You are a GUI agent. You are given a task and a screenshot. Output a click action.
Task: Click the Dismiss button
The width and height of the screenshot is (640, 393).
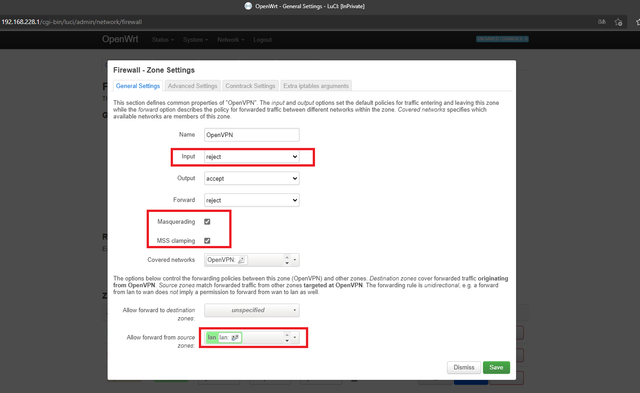tap(464, 367)
